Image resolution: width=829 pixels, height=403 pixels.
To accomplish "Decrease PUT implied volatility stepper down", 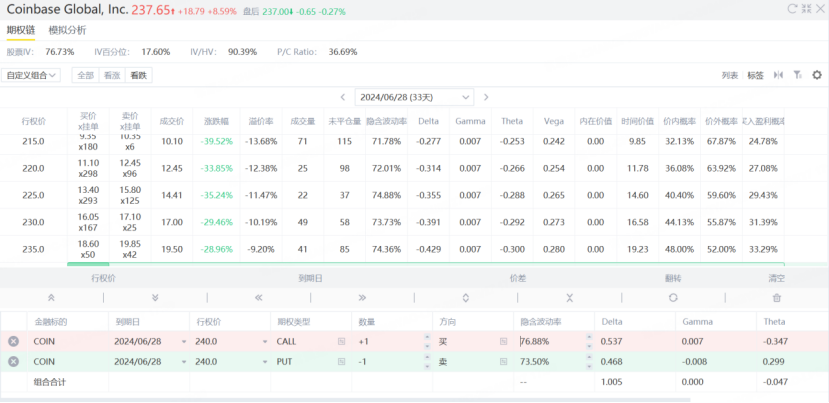I will pos(589,367).
